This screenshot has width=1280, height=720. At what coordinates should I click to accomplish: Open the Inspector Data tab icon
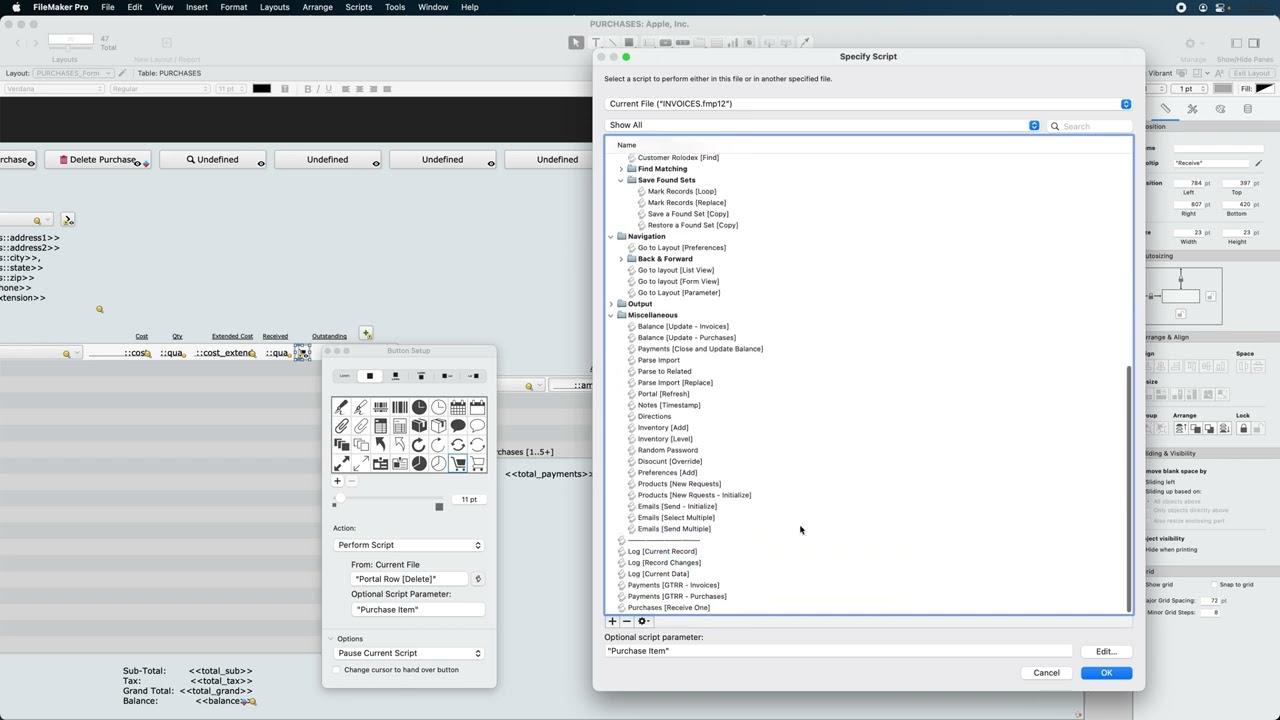click(1247, 109)
